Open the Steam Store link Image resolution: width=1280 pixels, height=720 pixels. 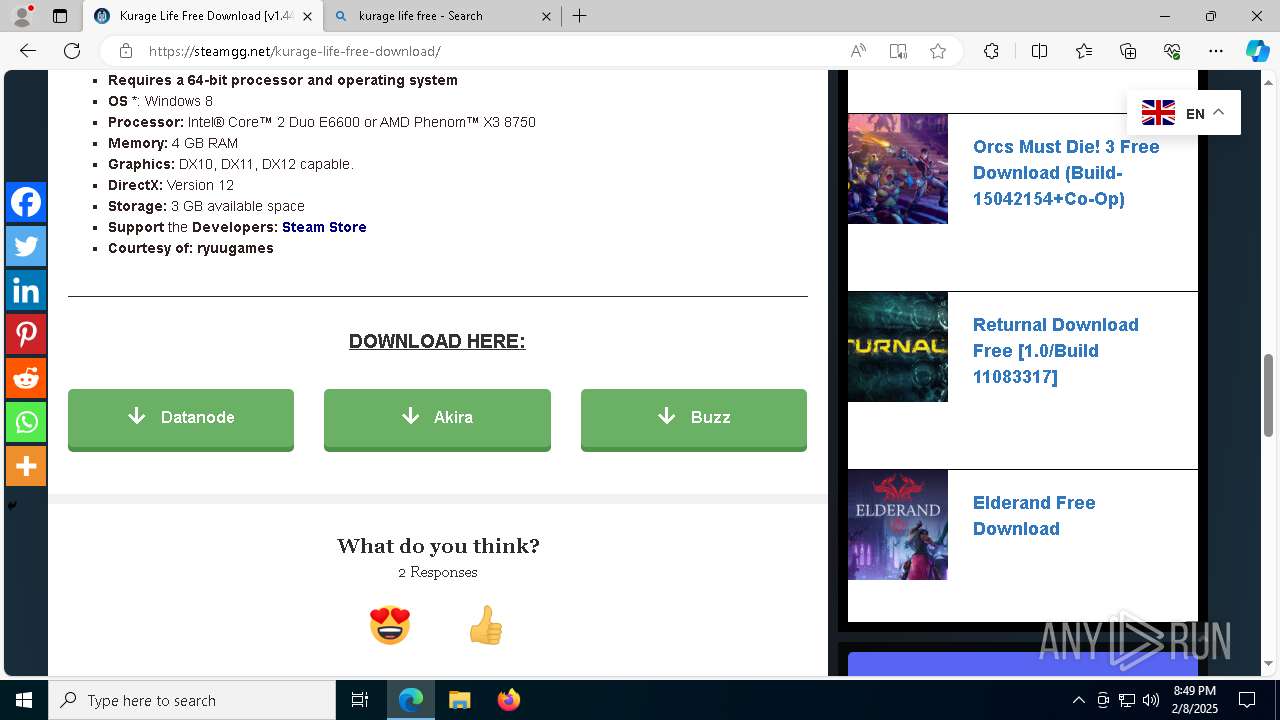click(324, 227)
